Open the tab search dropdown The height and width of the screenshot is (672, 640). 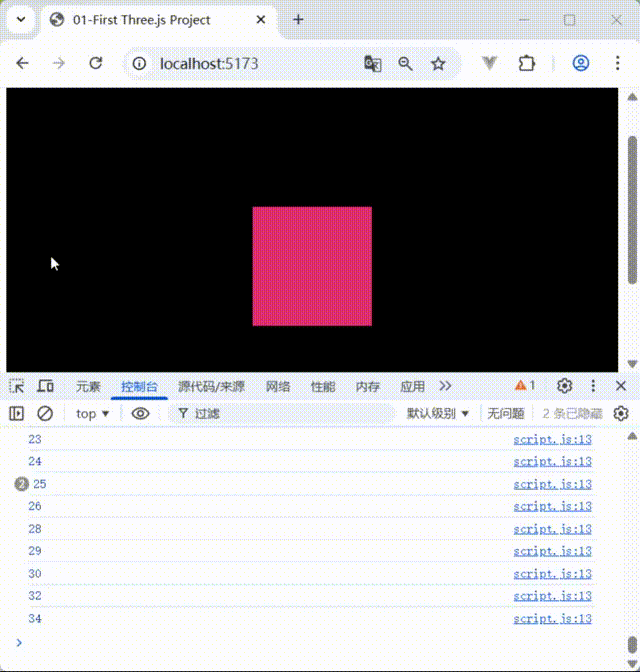click(21, 20)
